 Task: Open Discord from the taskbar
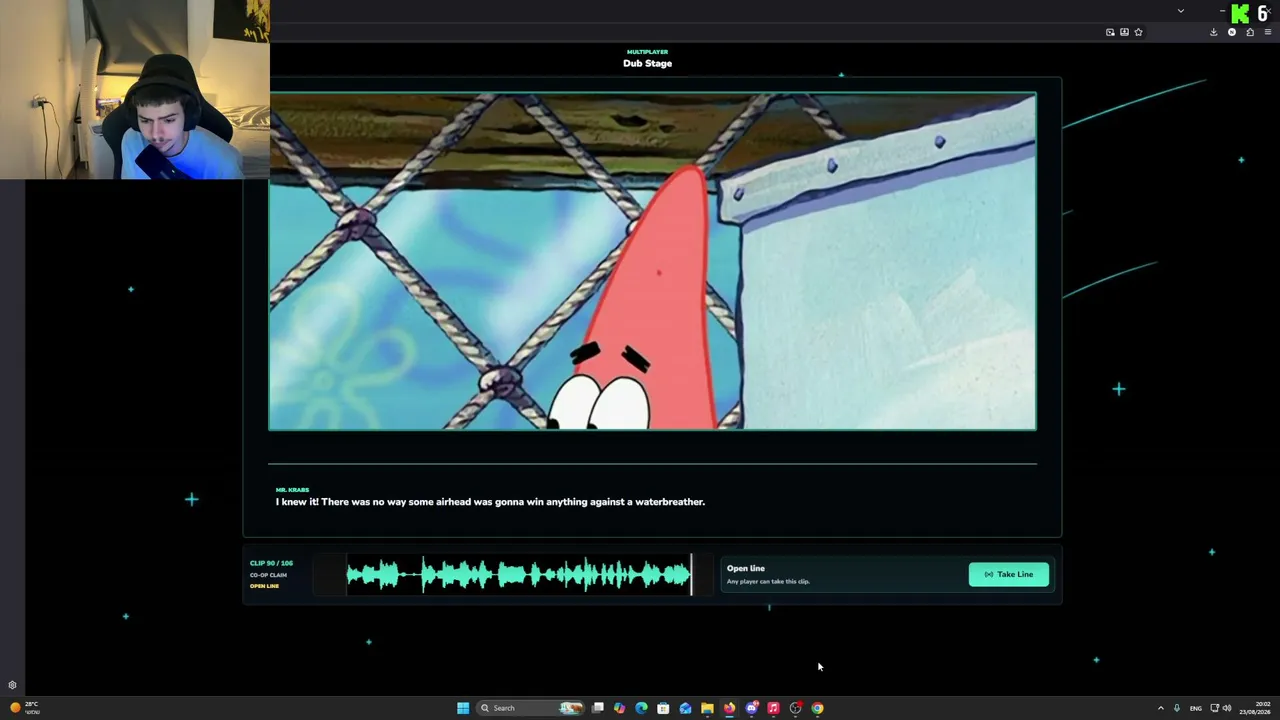(x=751, y=708)
